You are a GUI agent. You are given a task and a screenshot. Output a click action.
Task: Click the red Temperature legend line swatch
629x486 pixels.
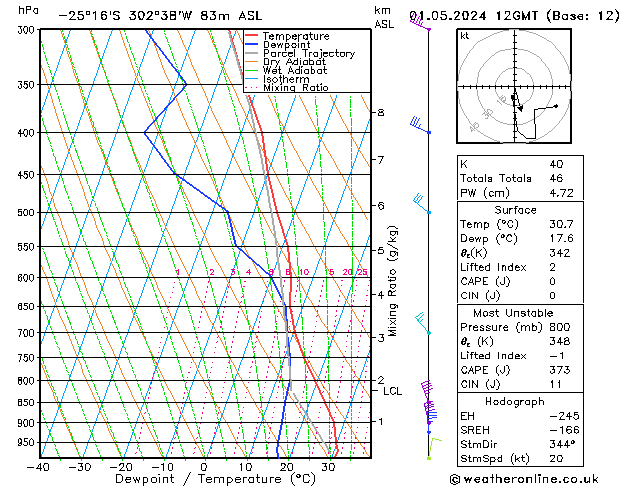pyautogui.click(x=251, y=36)
